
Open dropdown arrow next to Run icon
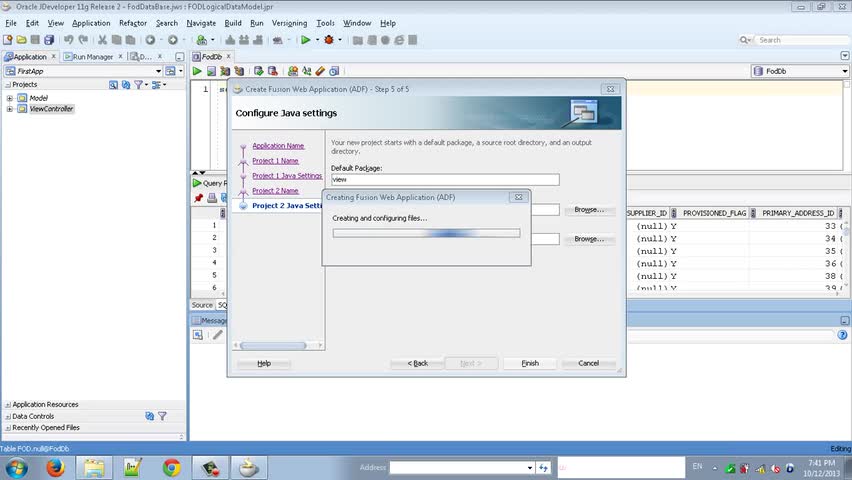pos(317,40)
